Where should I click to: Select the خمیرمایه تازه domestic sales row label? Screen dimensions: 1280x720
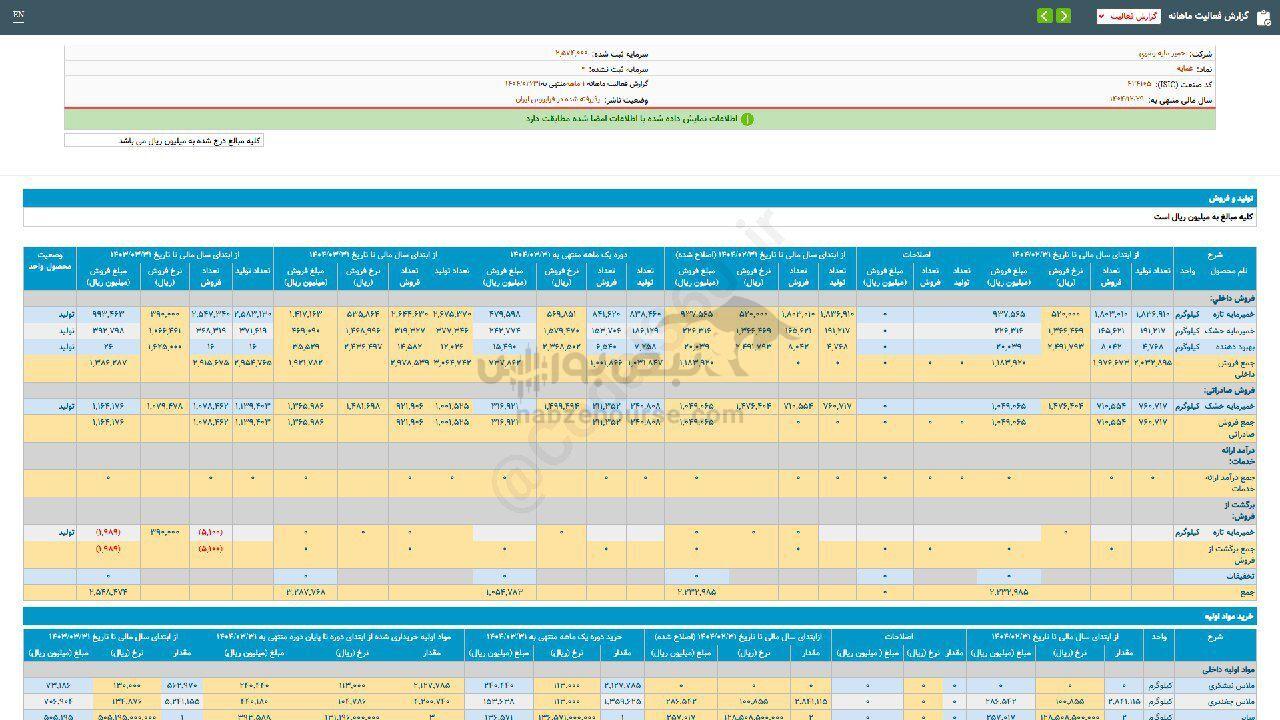click(x=1234, y=314)
